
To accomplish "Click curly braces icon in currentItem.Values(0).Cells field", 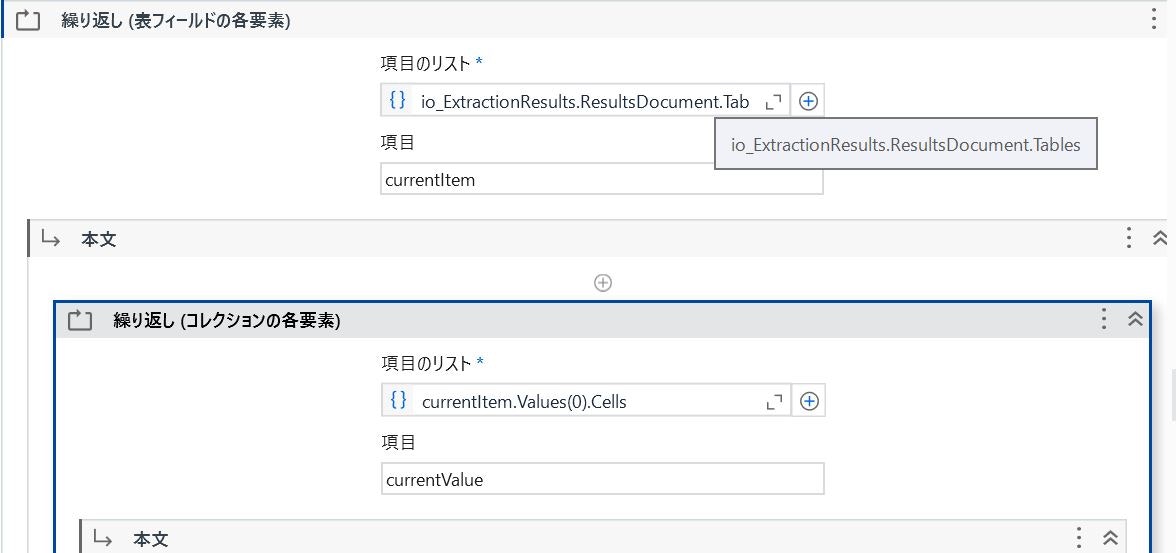I will pos(398,400).
